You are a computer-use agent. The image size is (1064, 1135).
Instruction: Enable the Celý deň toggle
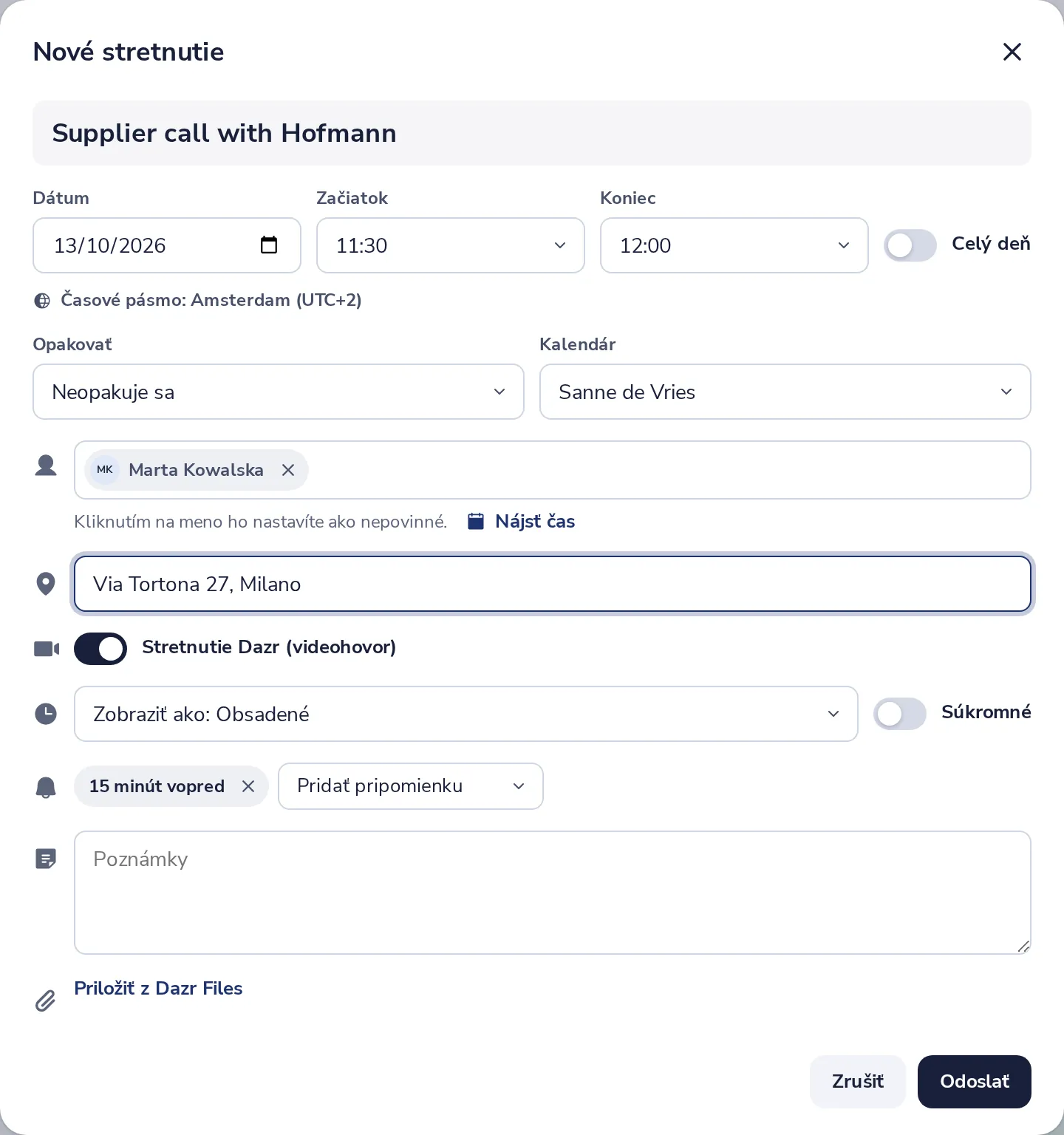pyautogui.click(x=910, y=245)
